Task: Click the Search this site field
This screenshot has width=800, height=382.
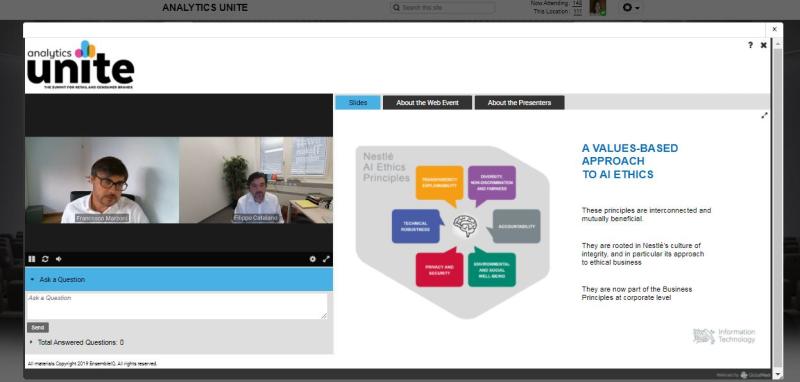Action: [442, 8]
